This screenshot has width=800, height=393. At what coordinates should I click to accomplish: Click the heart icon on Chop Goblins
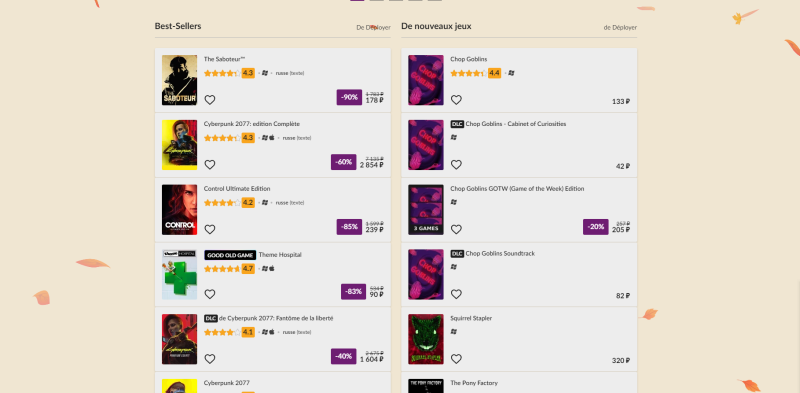[x=456, y=100]
